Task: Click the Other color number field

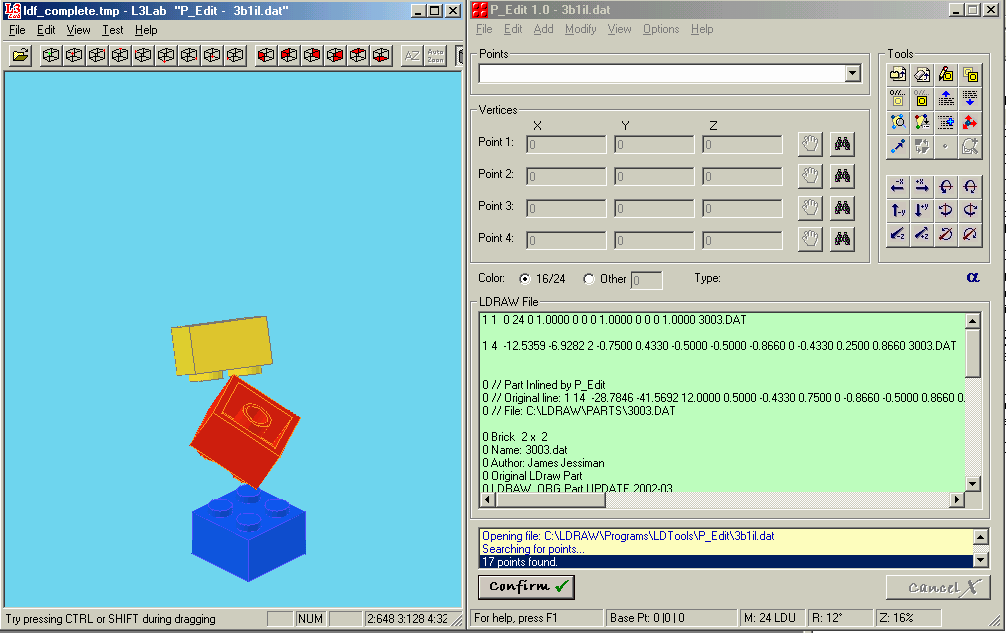Action: pos(646,280)
